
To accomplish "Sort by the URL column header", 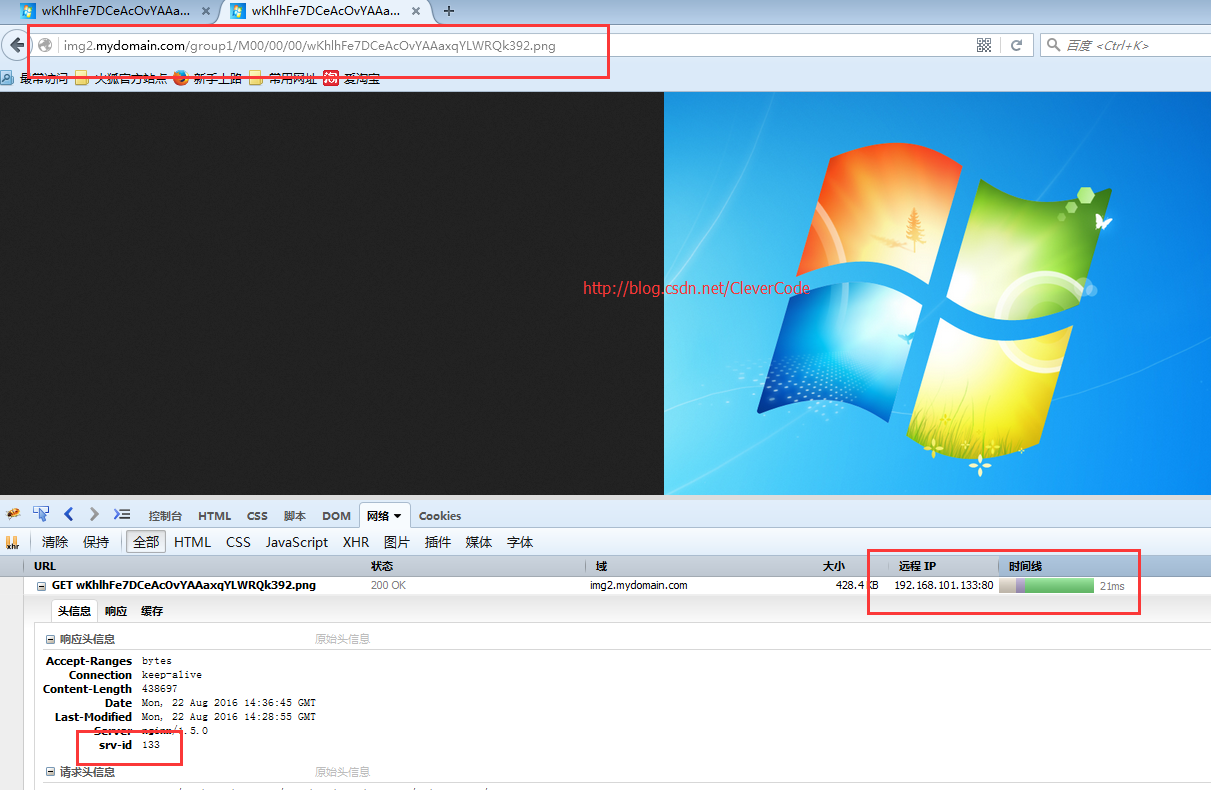I will tap(195, 566).
